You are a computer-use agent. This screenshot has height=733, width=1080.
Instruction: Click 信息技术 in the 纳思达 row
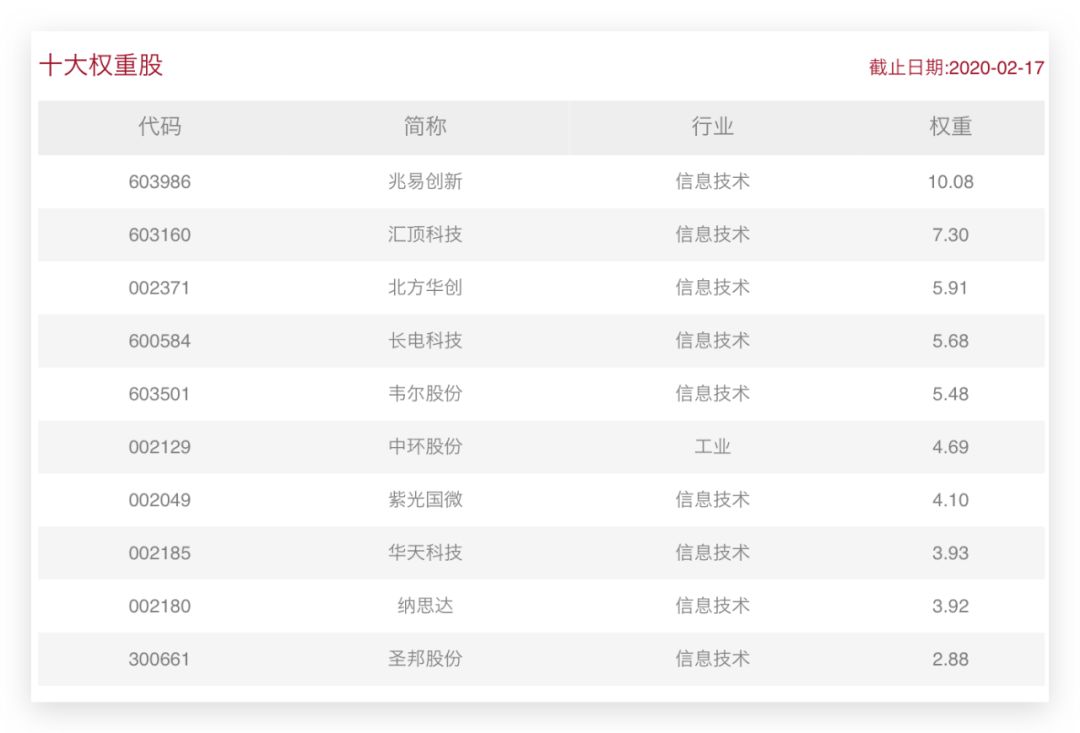click(x=712, y=606)
